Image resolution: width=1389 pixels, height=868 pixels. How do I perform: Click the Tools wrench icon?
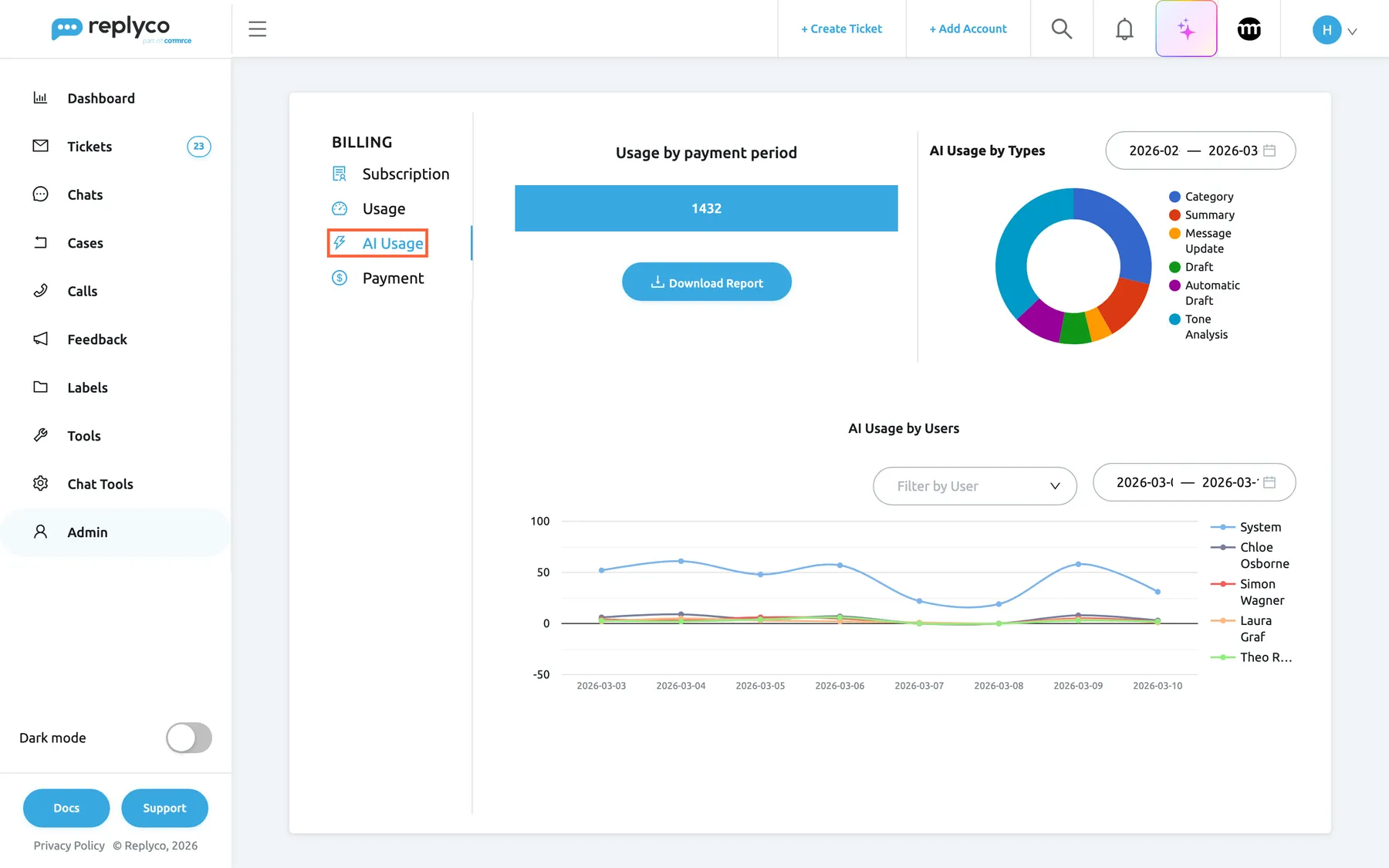[x=41, y=435]
